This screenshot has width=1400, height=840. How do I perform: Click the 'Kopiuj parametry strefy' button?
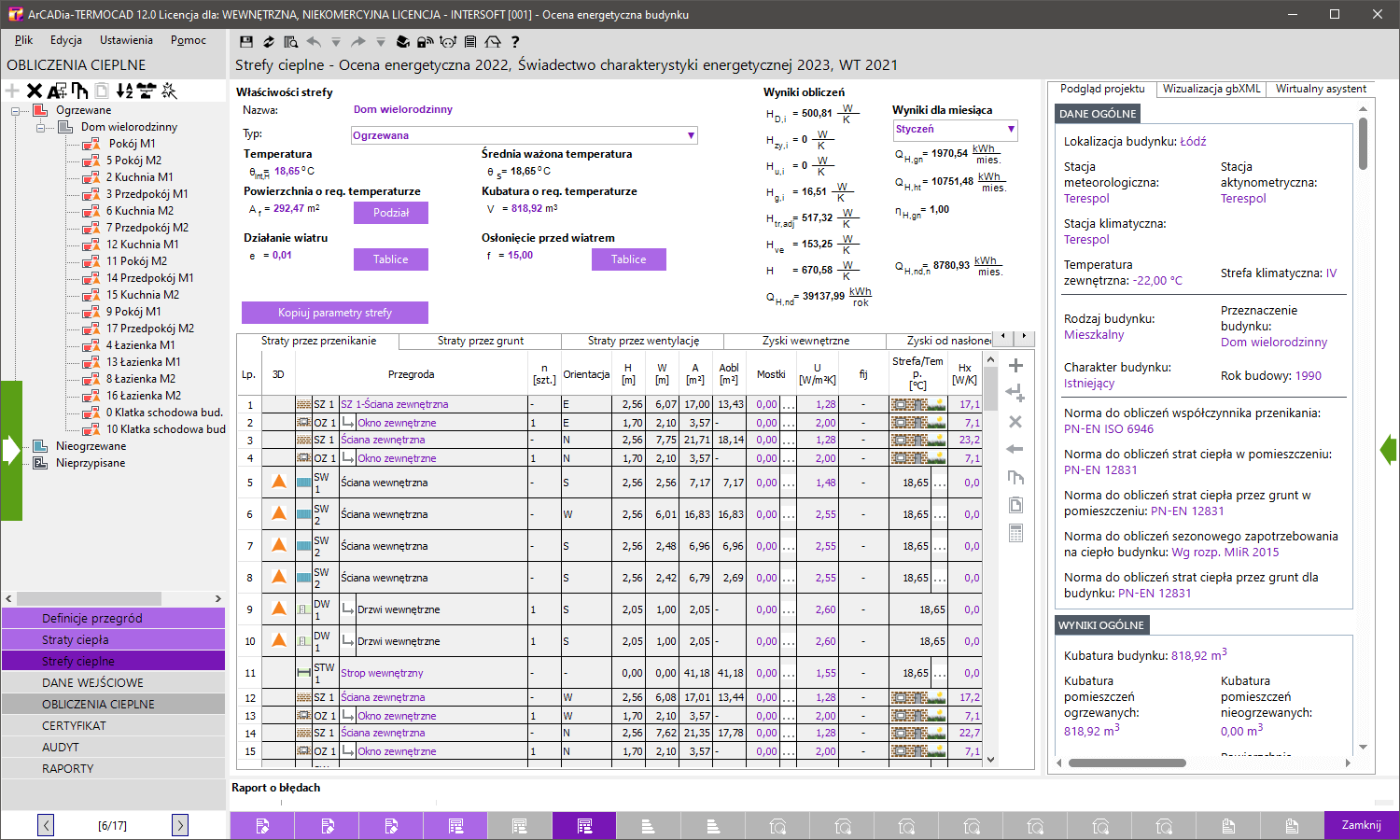coord(334,313)
